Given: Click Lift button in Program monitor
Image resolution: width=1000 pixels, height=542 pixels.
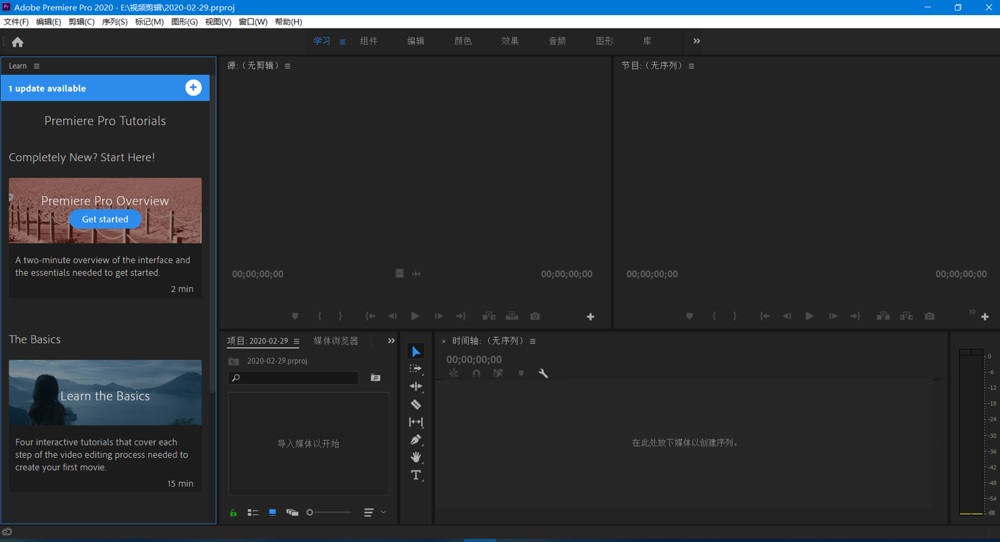Looking at the screenshot, I should tap(883, 316).
